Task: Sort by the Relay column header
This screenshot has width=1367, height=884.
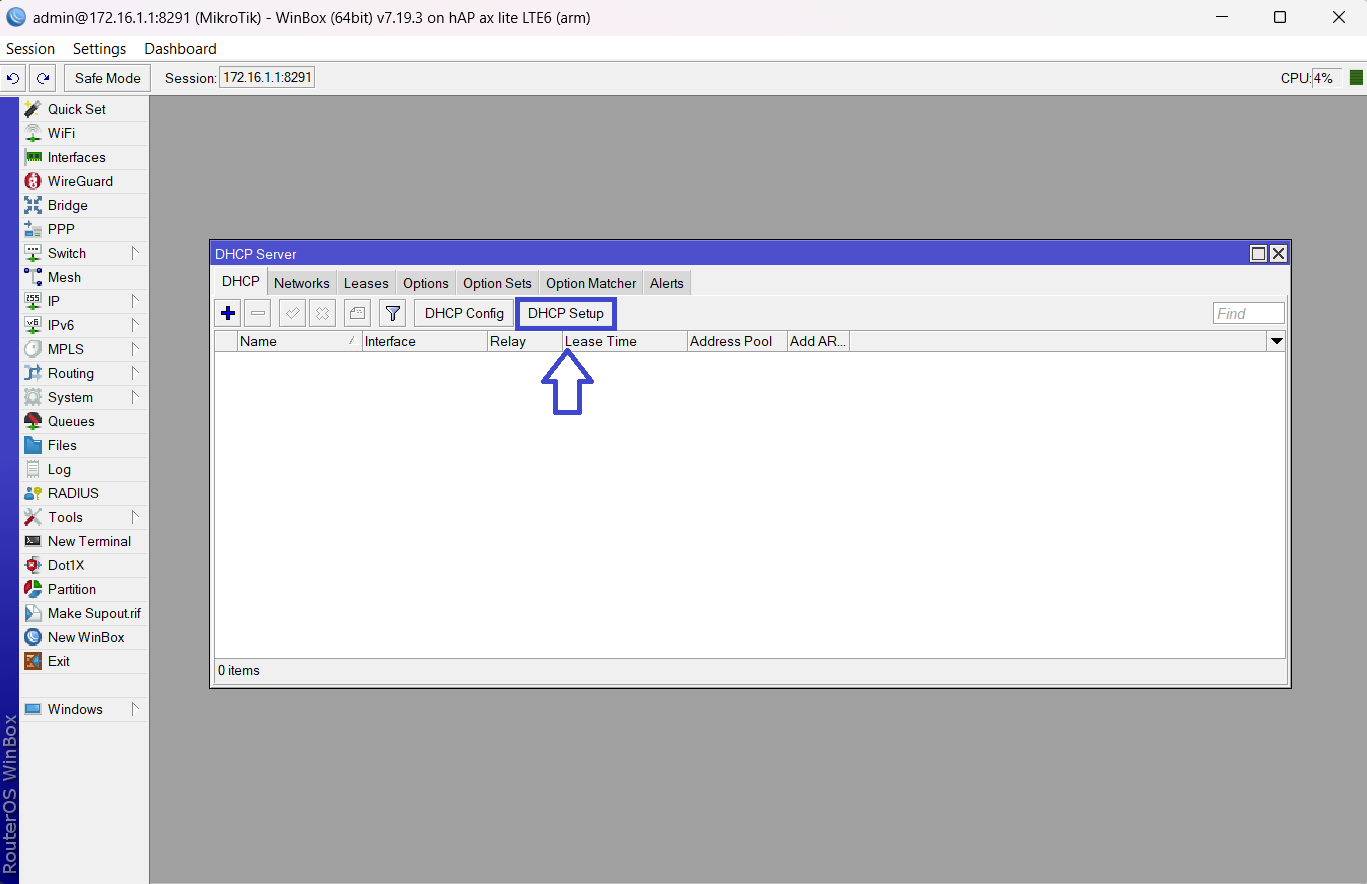Action: pyautogui.click(x=524, y=341)
